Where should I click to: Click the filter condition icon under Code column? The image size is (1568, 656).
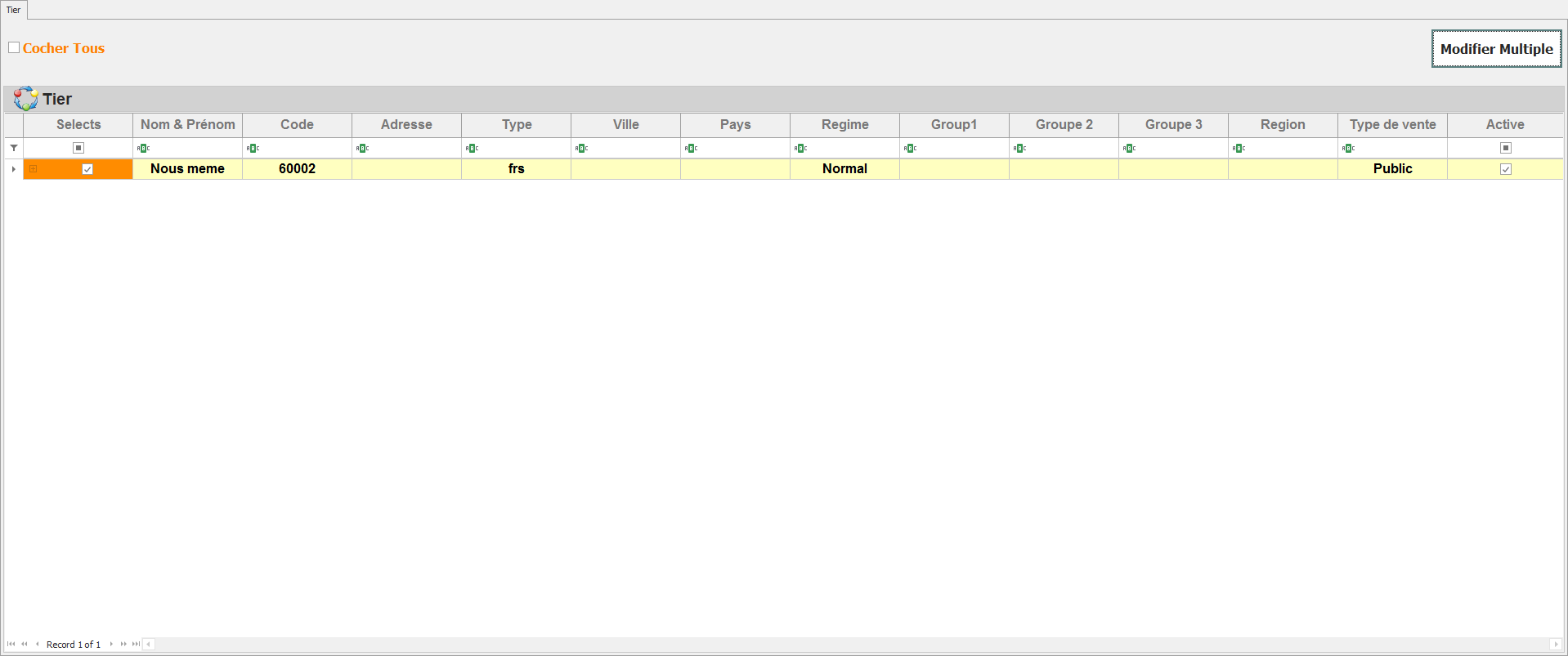tap(253, 148)
